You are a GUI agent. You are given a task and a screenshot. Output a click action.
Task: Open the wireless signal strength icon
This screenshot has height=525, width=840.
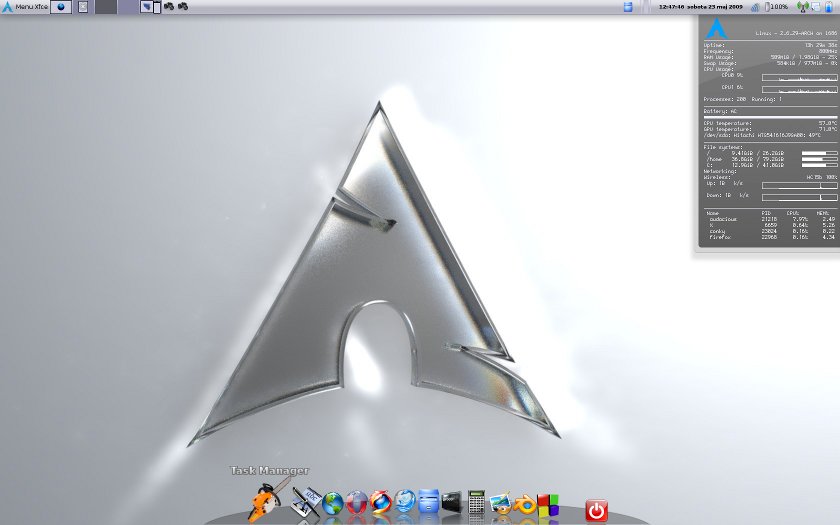pyautogui.click(x=755, y=7)
